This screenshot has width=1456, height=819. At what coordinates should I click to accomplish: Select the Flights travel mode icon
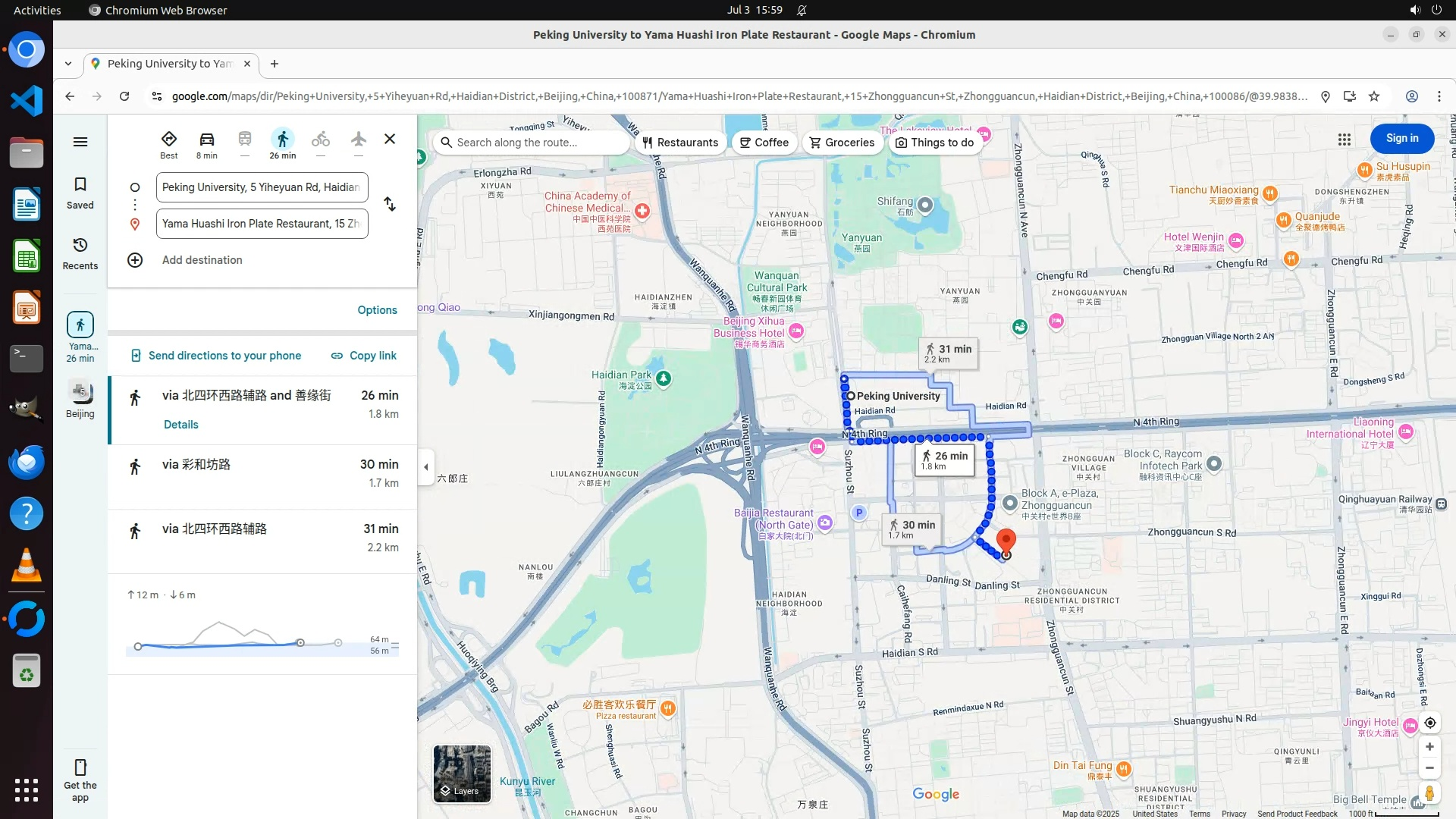tap(359, 140)
